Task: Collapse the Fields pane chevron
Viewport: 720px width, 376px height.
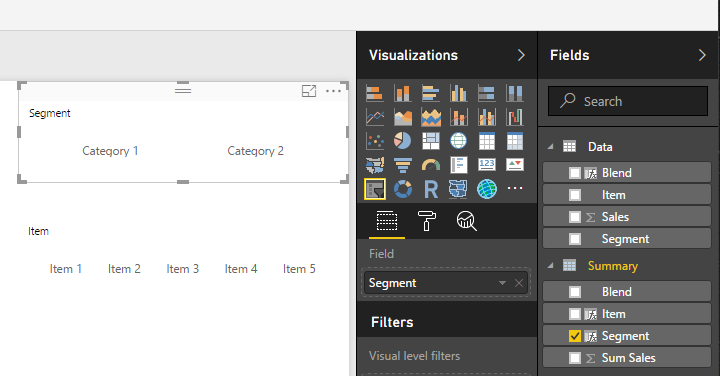Action: pyautogui.click(x=702, y=56)
